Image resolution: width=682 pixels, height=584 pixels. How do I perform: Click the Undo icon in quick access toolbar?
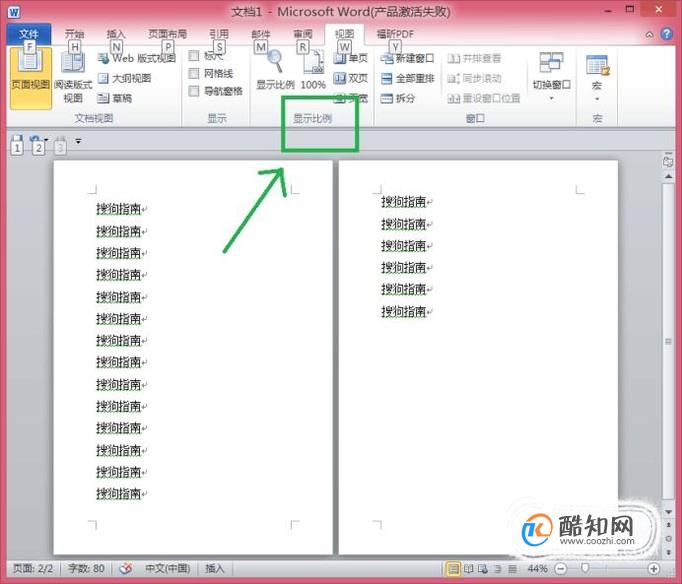(x=35, y=140)
